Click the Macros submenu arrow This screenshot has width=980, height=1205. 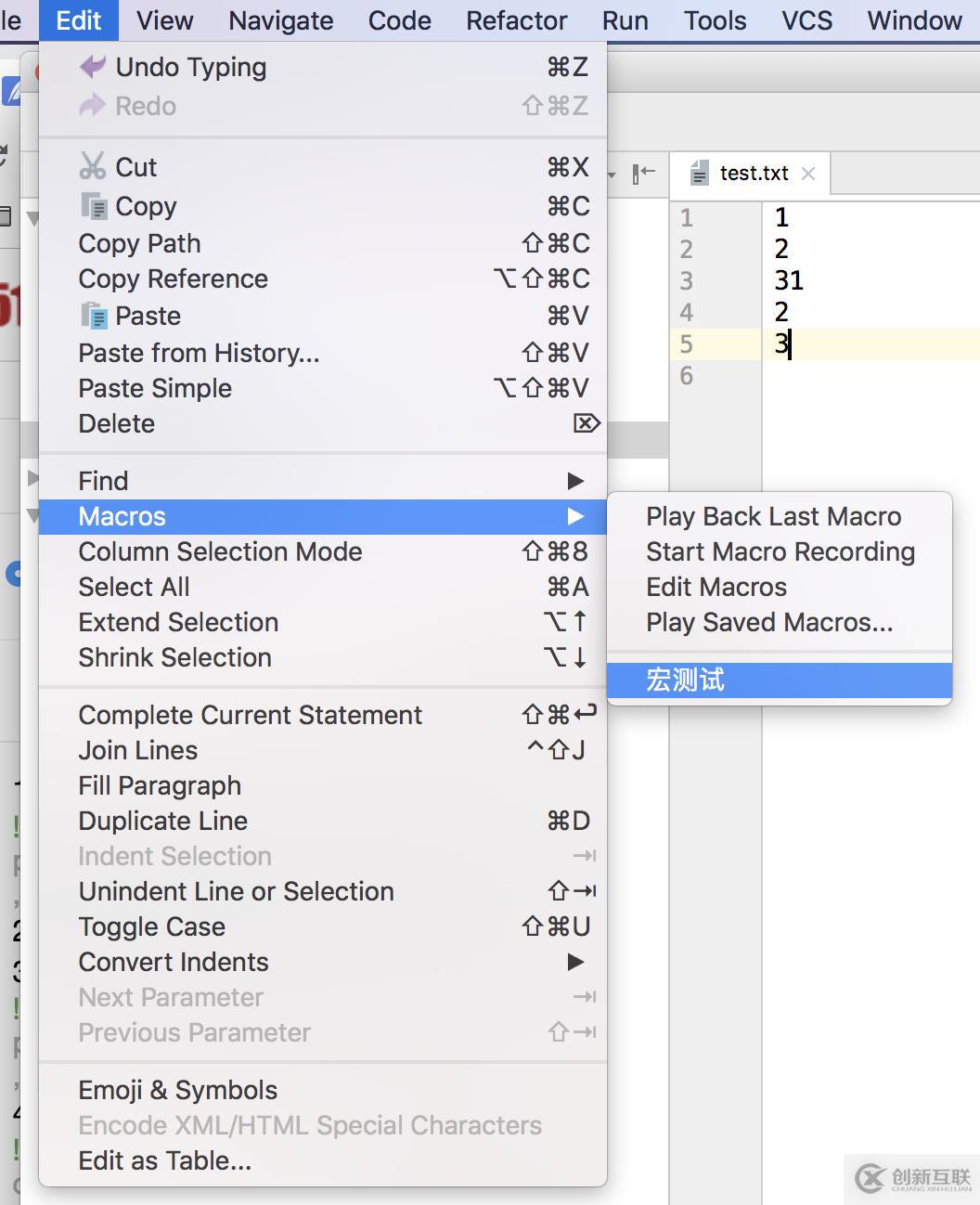pyautogui.click(x=575, y=516)
